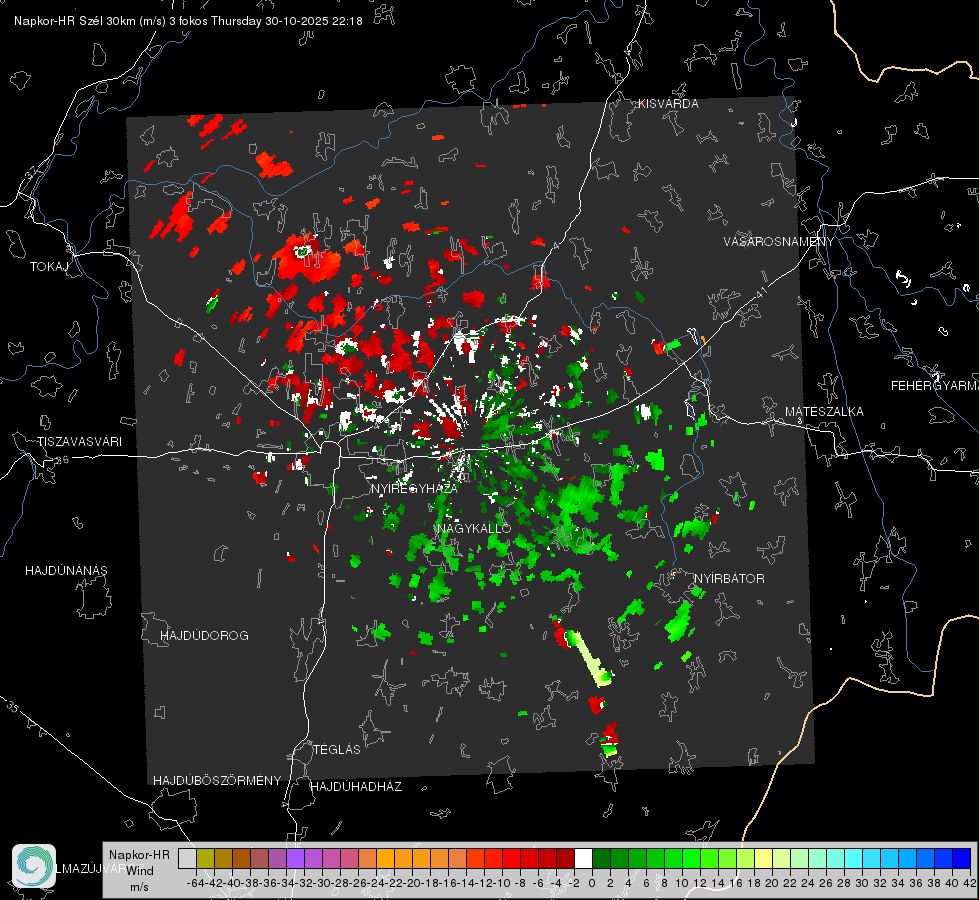Click the 0 value on the legend scale
This screenshot has width=979, height=900.
click(592, 883)
